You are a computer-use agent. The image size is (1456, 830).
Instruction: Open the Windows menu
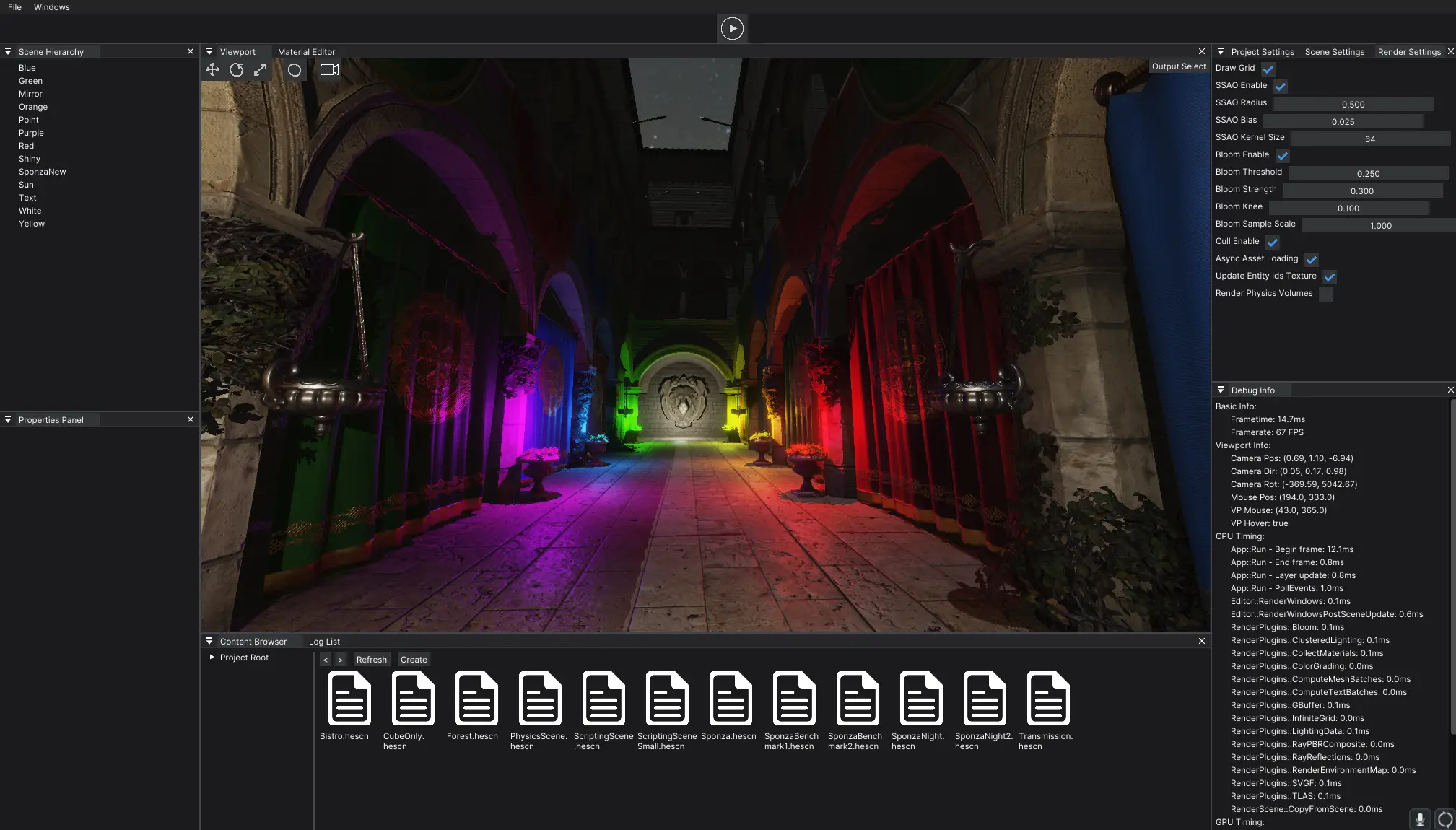pyautogui.click(x=52, y=7)
